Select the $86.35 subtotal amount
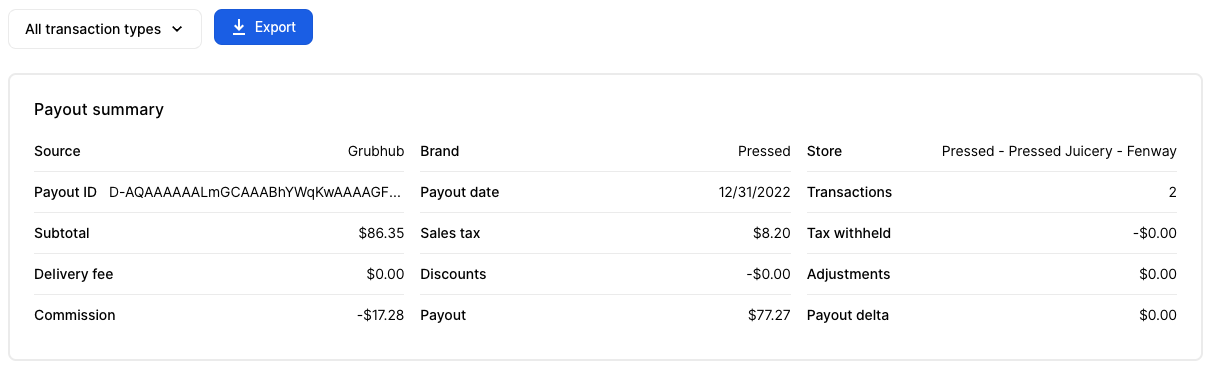 pos(381,233)
